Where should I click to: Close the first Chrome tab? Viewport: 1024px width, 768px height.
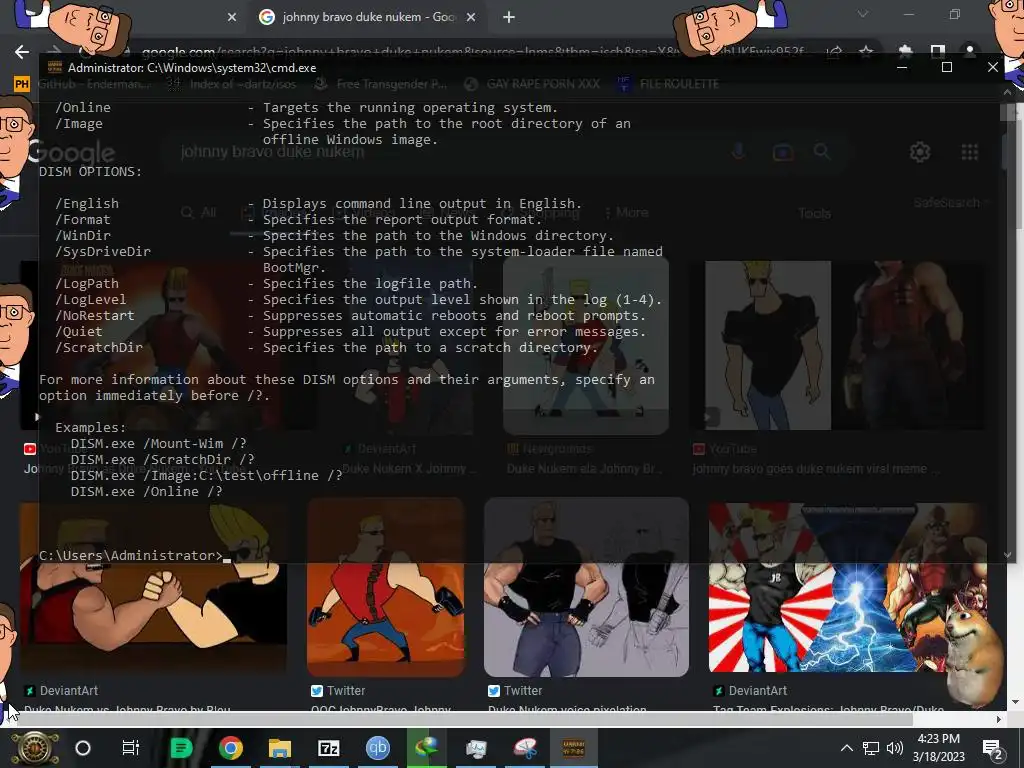pyautogui.click(x=232, y=18)
